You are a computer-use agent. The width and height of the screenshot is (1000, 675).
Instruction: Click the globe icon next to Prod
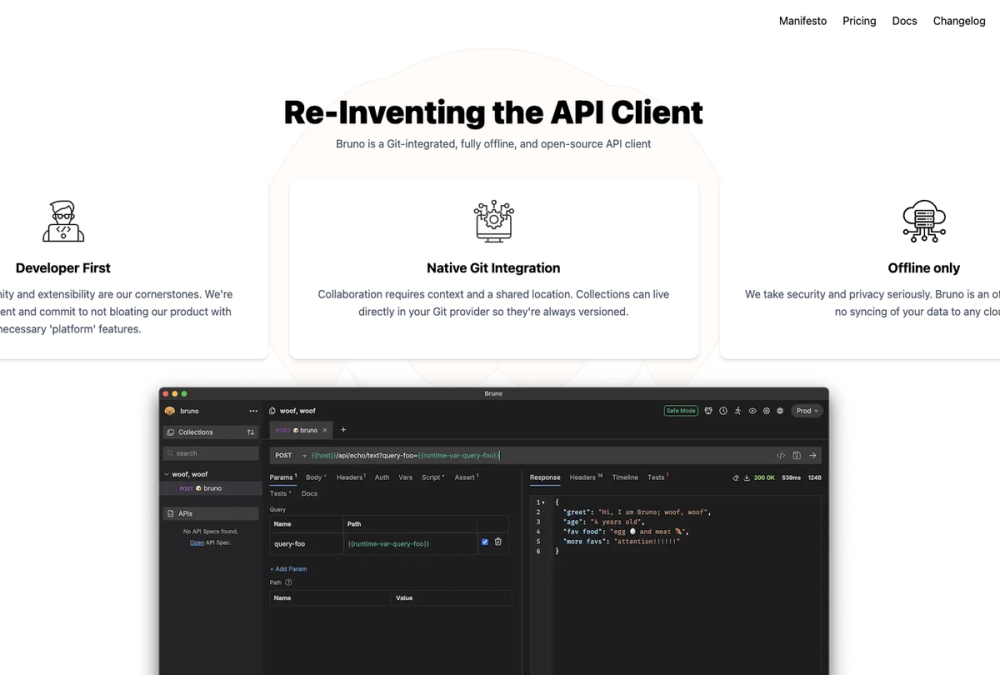[x=780, y=411]
